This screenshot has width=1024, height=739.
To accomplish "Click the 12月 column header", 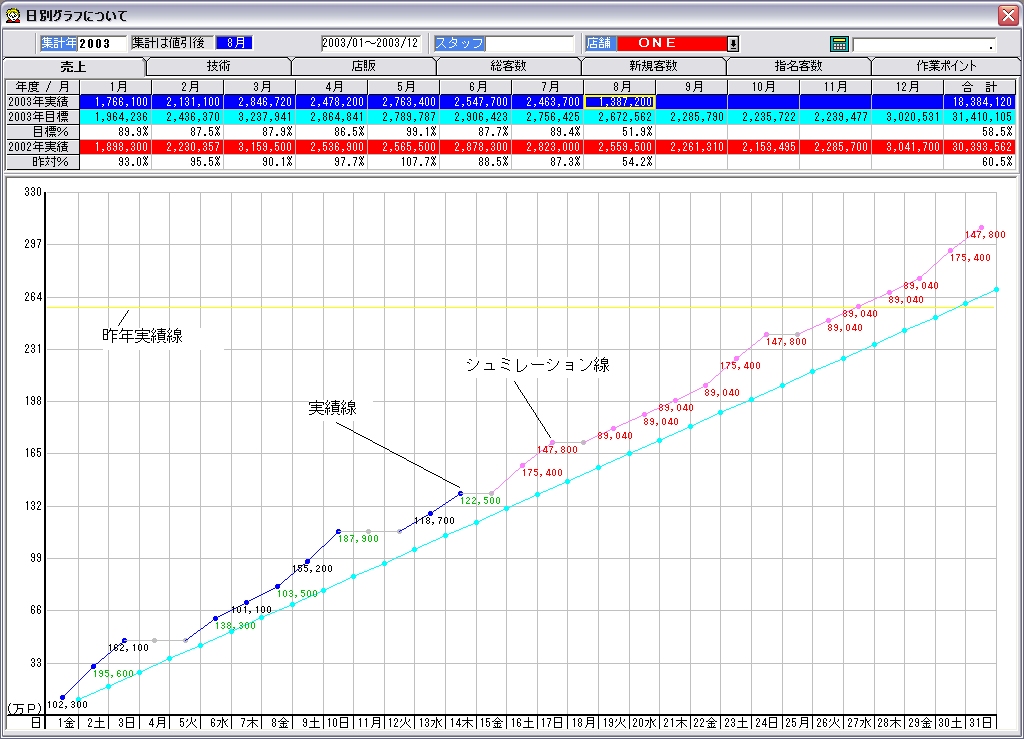I will pyautogui.click(x=907, y=87).
